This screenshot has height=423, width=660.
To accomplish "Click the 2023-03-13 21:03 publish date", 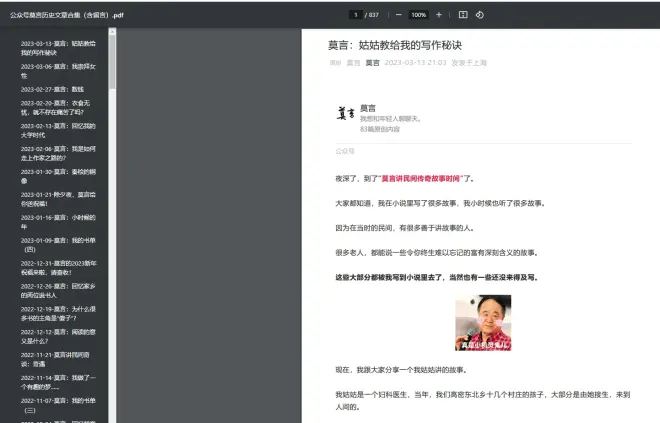I will (415, 63).
